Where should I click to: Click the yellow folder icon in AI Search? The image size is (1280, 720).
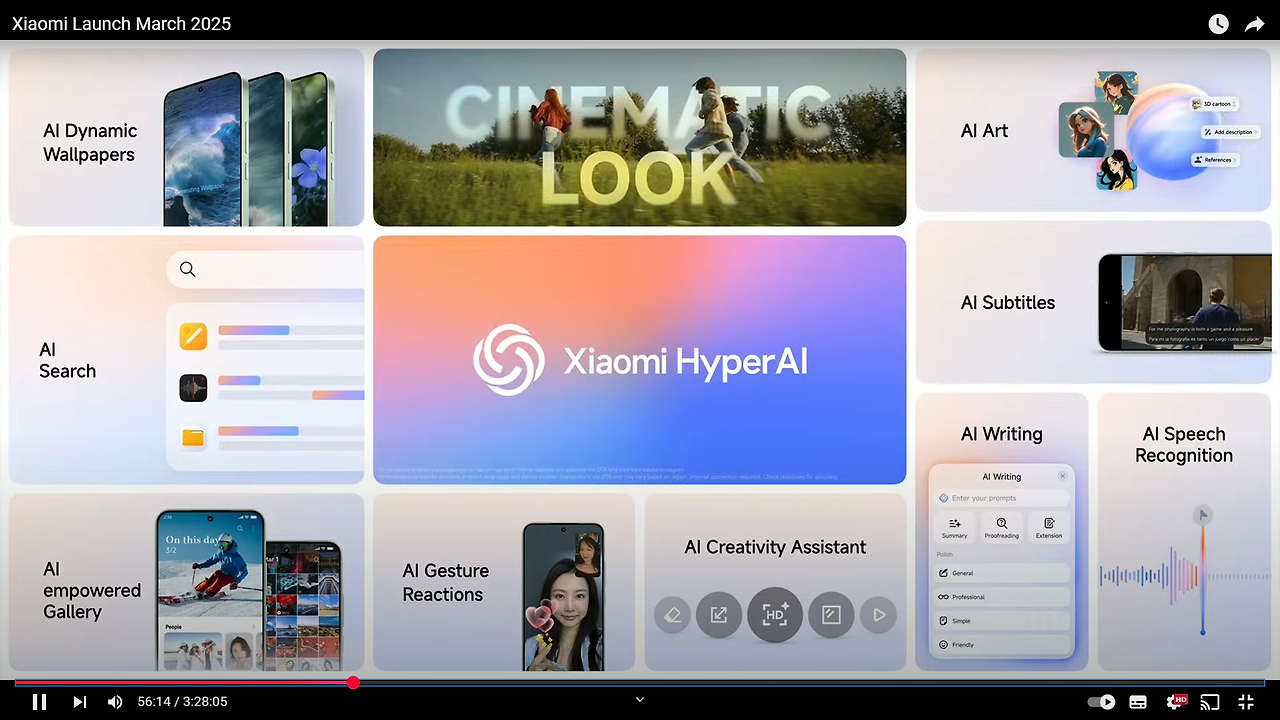193,438
